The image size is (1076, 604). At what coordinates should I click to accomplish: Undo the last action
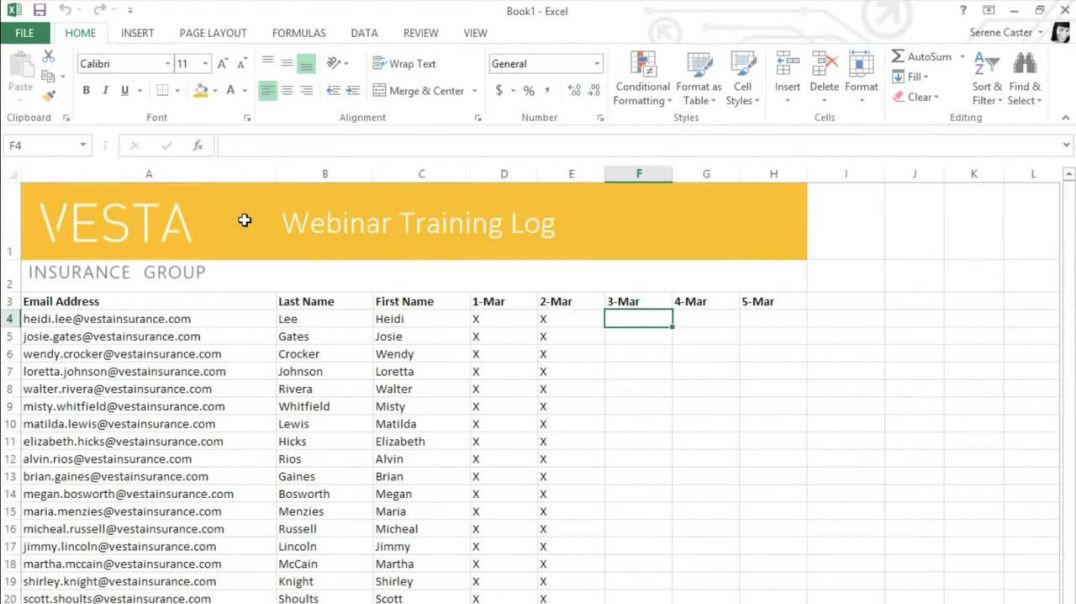tap(65, 10)
